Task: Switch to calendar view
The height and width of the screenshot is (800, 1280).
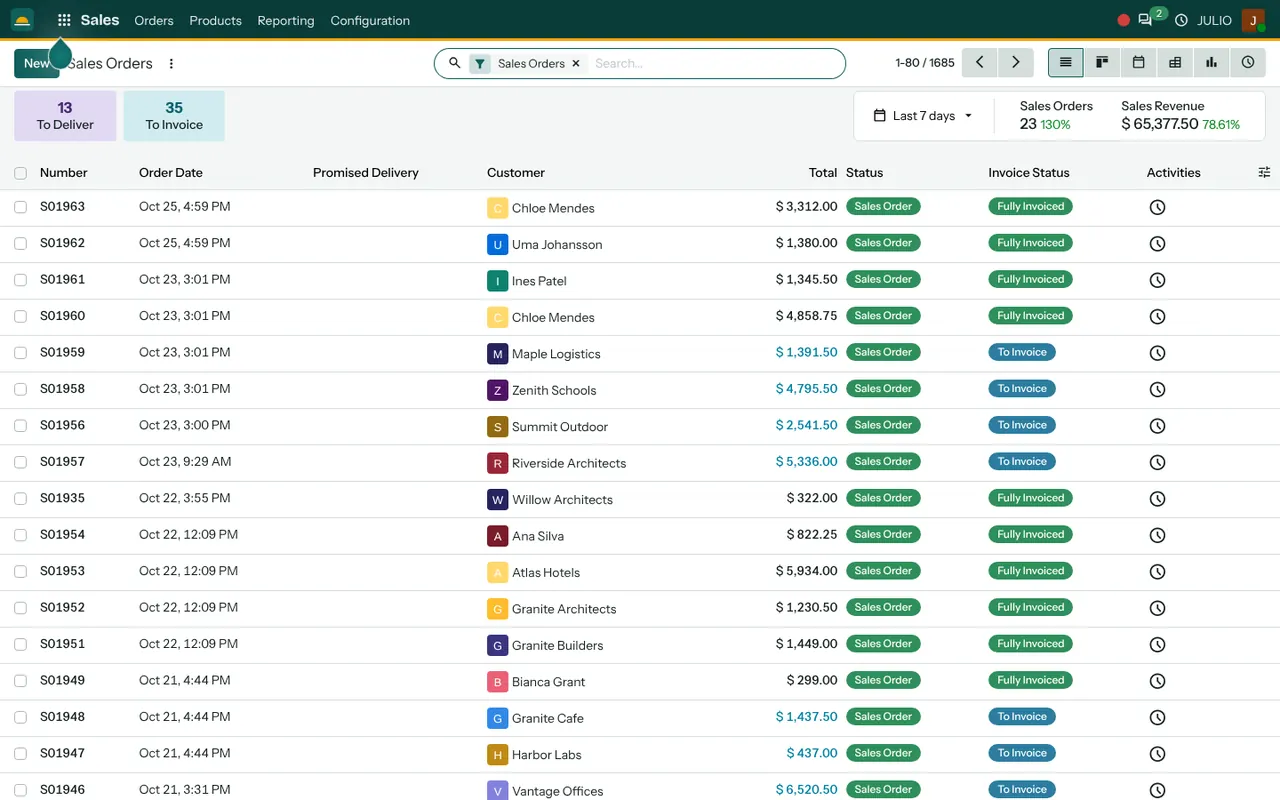Action: point(1138,62)
